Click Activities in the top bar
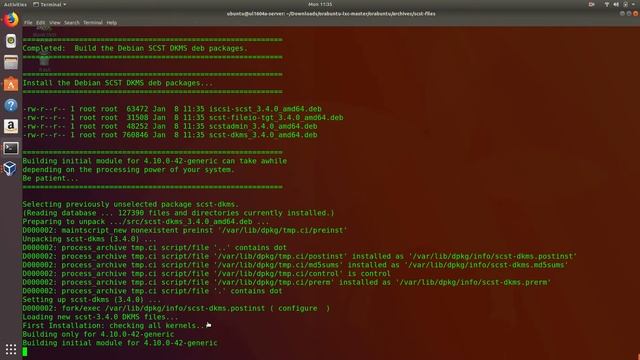The image size is (640, 360). pyautogui.click(x=15, y=4)
